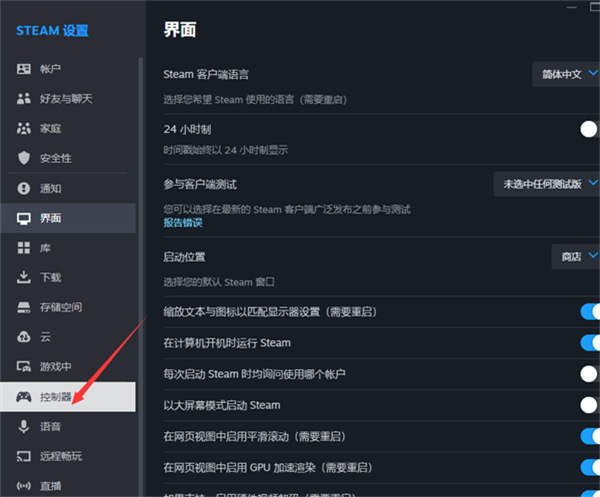The image size is (600, 497).
Task: Click the 存储空间 drive icon
Action: click(x=24, y=307)
